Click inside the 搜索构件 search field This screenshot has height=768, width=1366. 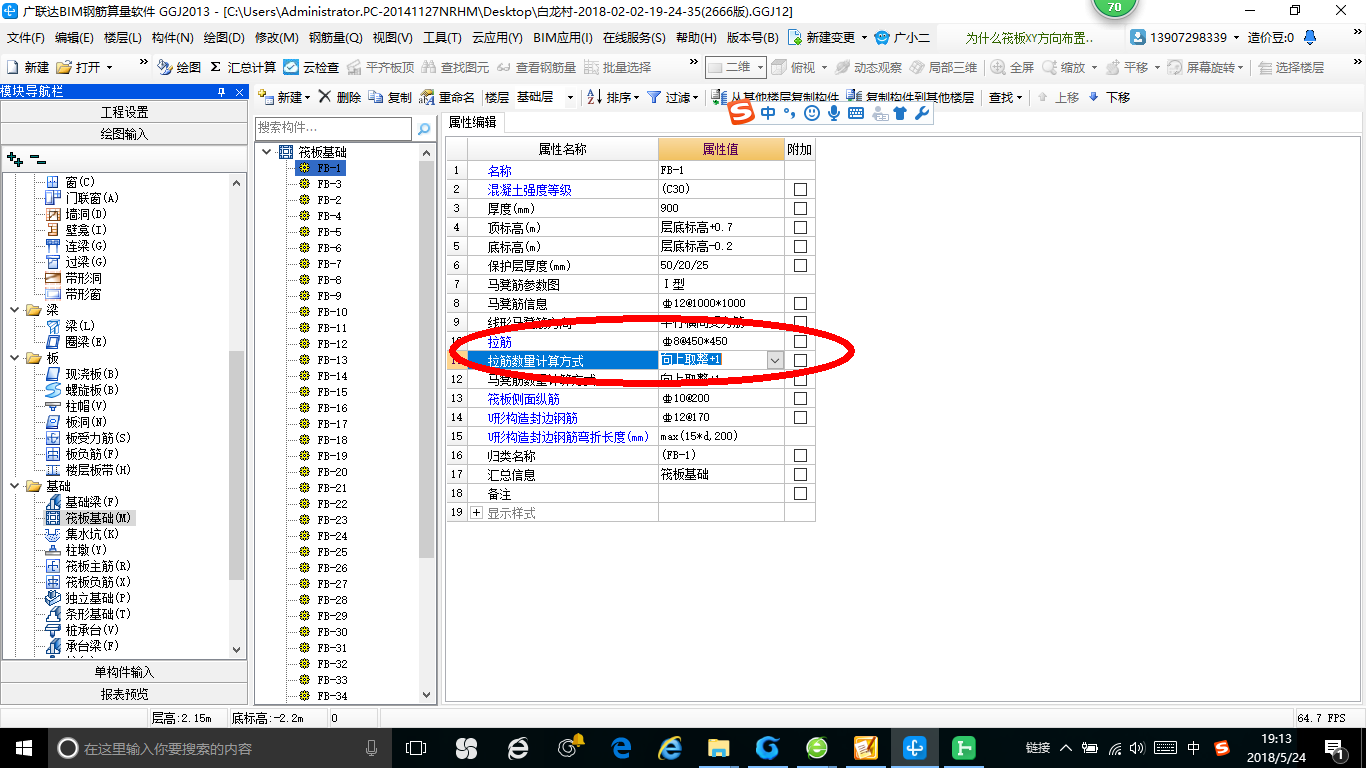[x=333, y=128]
